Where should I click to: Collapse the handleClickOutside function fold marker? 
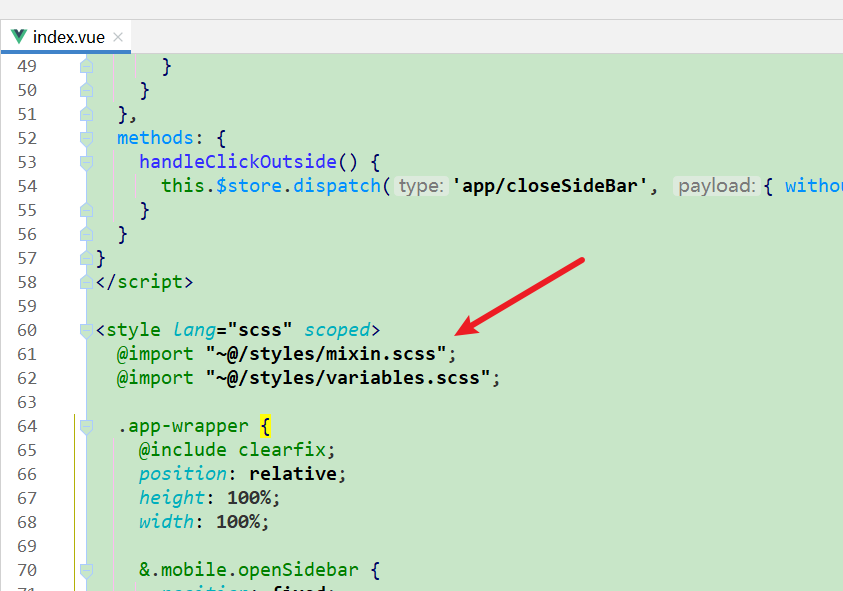[x=86, y=161]
